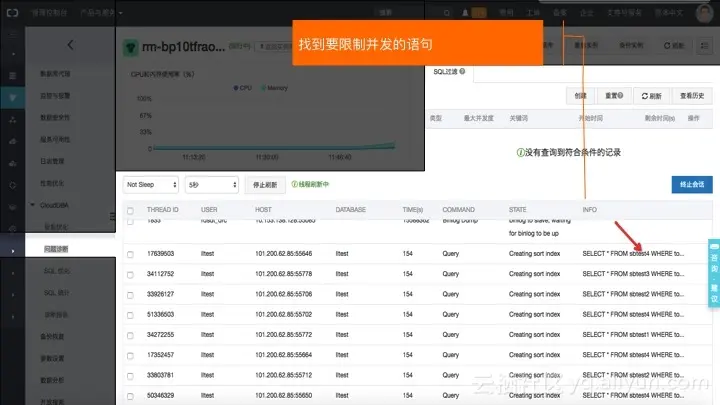Click the CPU legend dot in chart
This screenshot has height=405, width=720.
pyautogui.click(x=236, y=88)
